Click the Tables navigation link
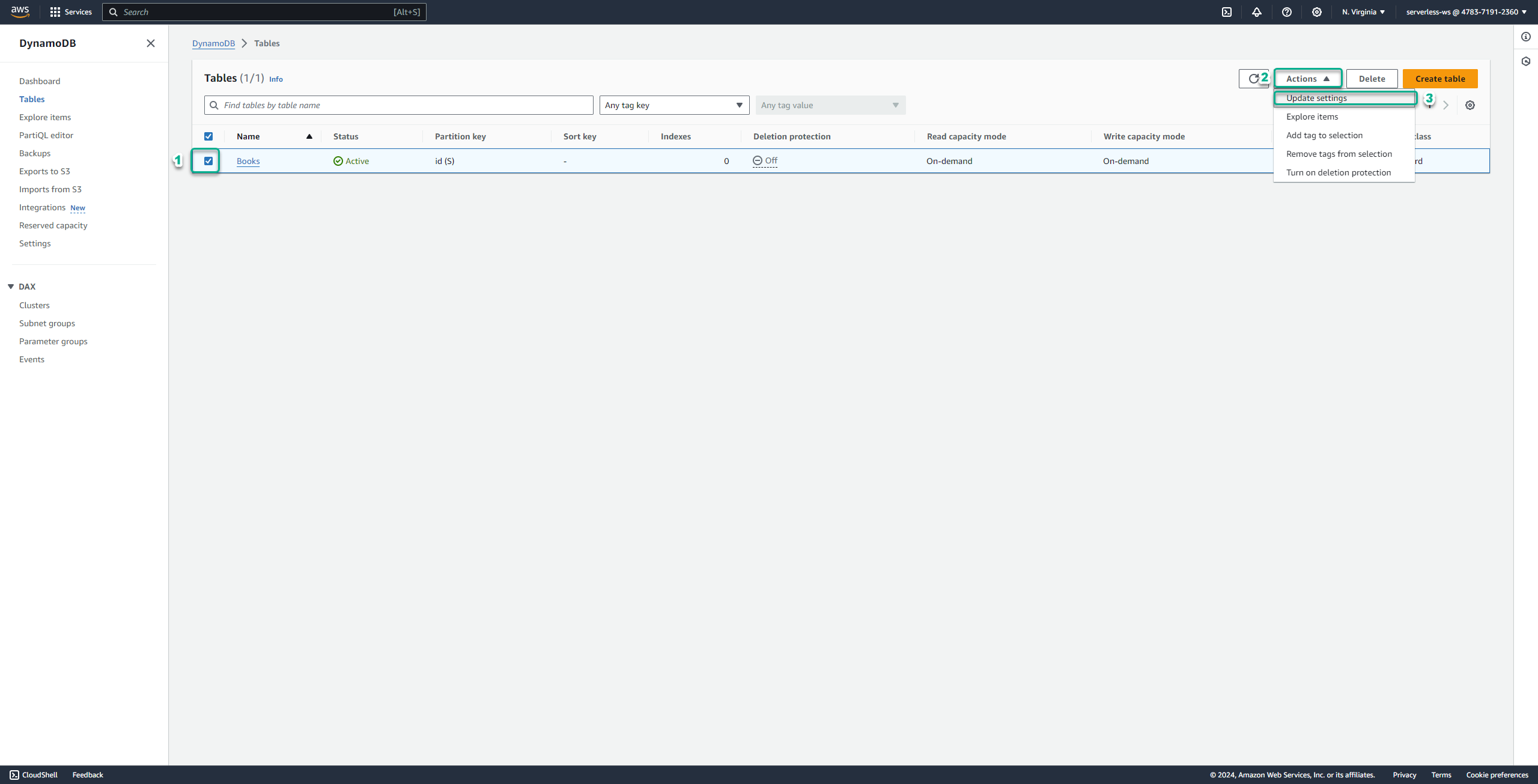This screenshot has width=1538, height=784. coord(32,98)
